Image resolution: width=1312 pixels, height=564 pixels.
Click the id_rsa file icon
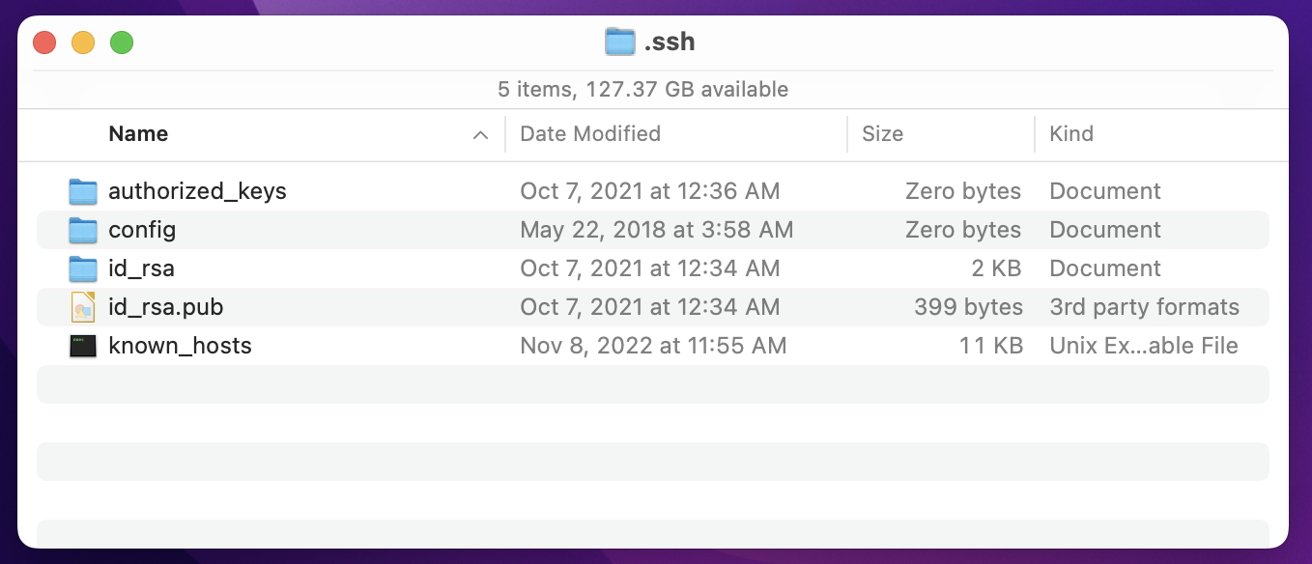[x=83, y=268]
